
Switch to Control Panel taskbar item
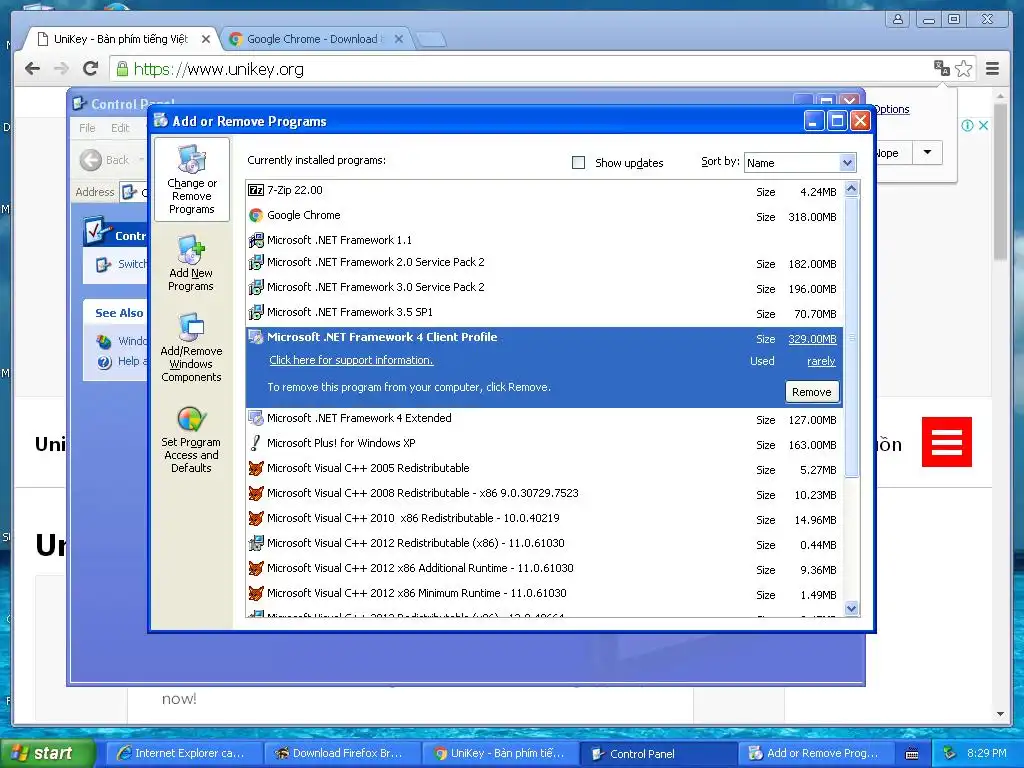pos(658,753)
